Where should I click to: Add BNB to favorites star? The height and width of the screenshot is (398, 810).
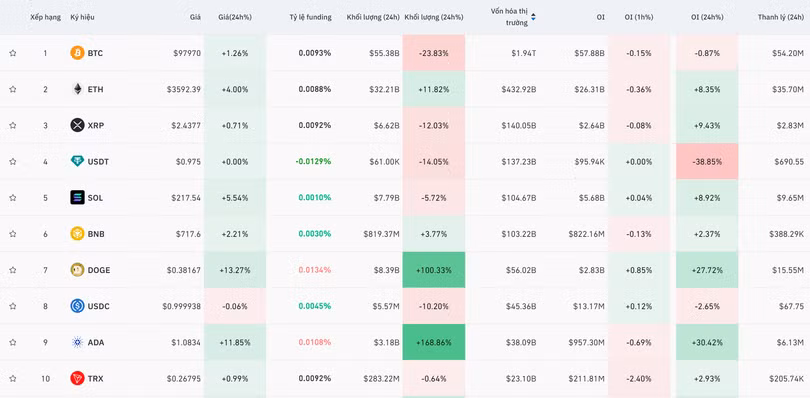[x=13, y=234]
